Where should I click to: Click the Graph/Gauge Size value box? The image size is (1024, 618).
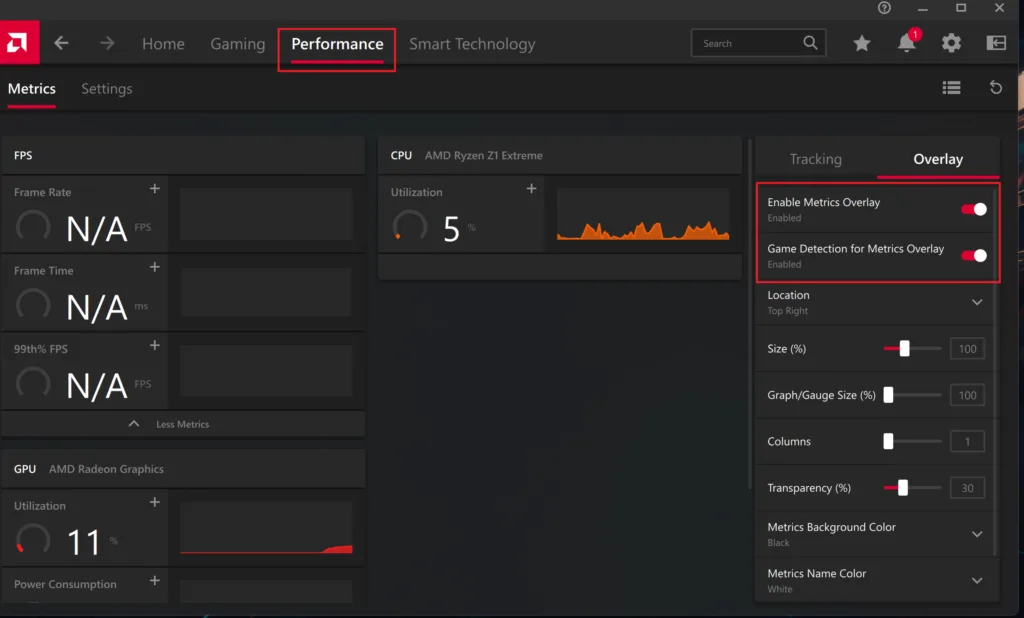pyautogui.click(x=967, y=395)
